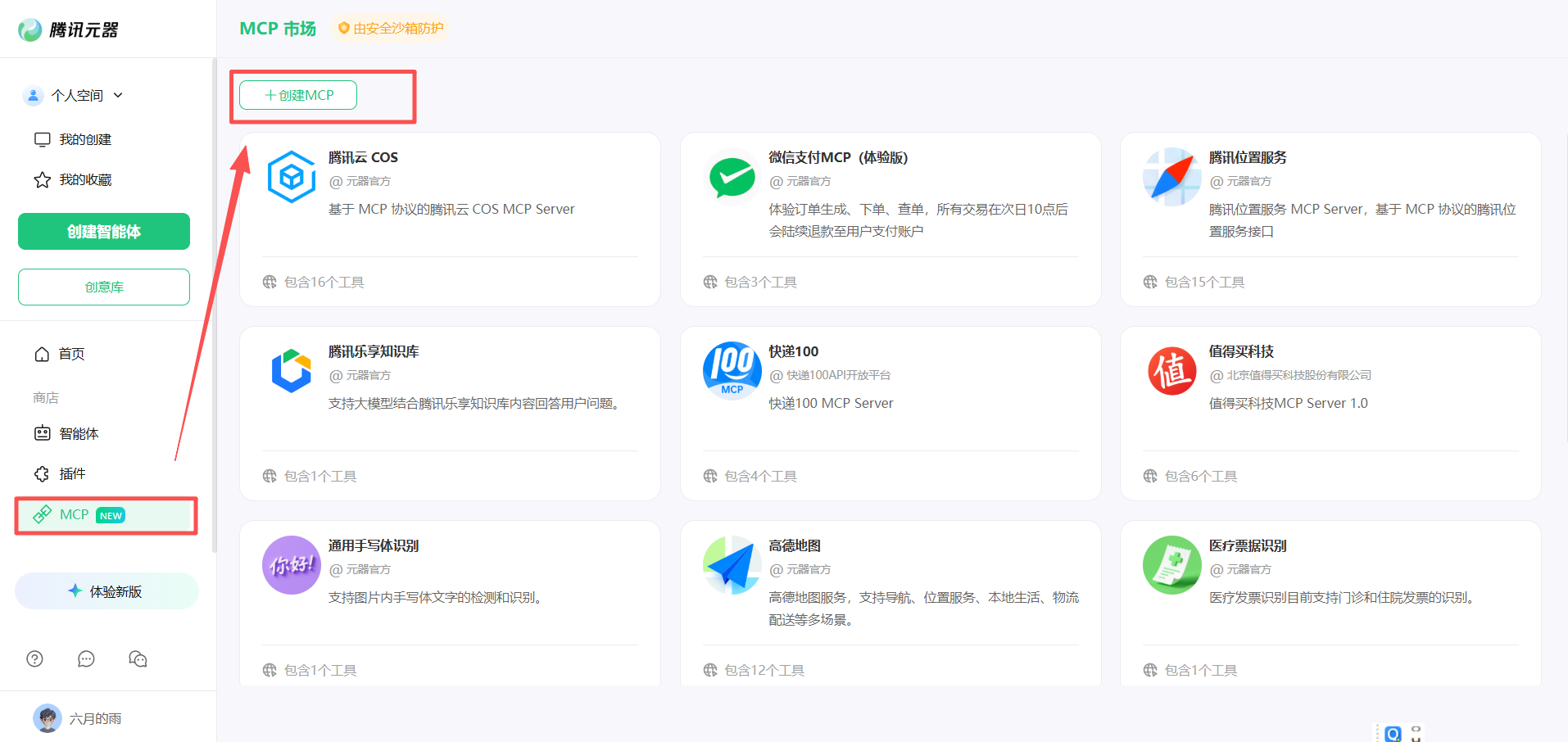The image size is (1568, 742).
Task: Open the 通用手写体识别 purple icon
Action: pos(292,565)
